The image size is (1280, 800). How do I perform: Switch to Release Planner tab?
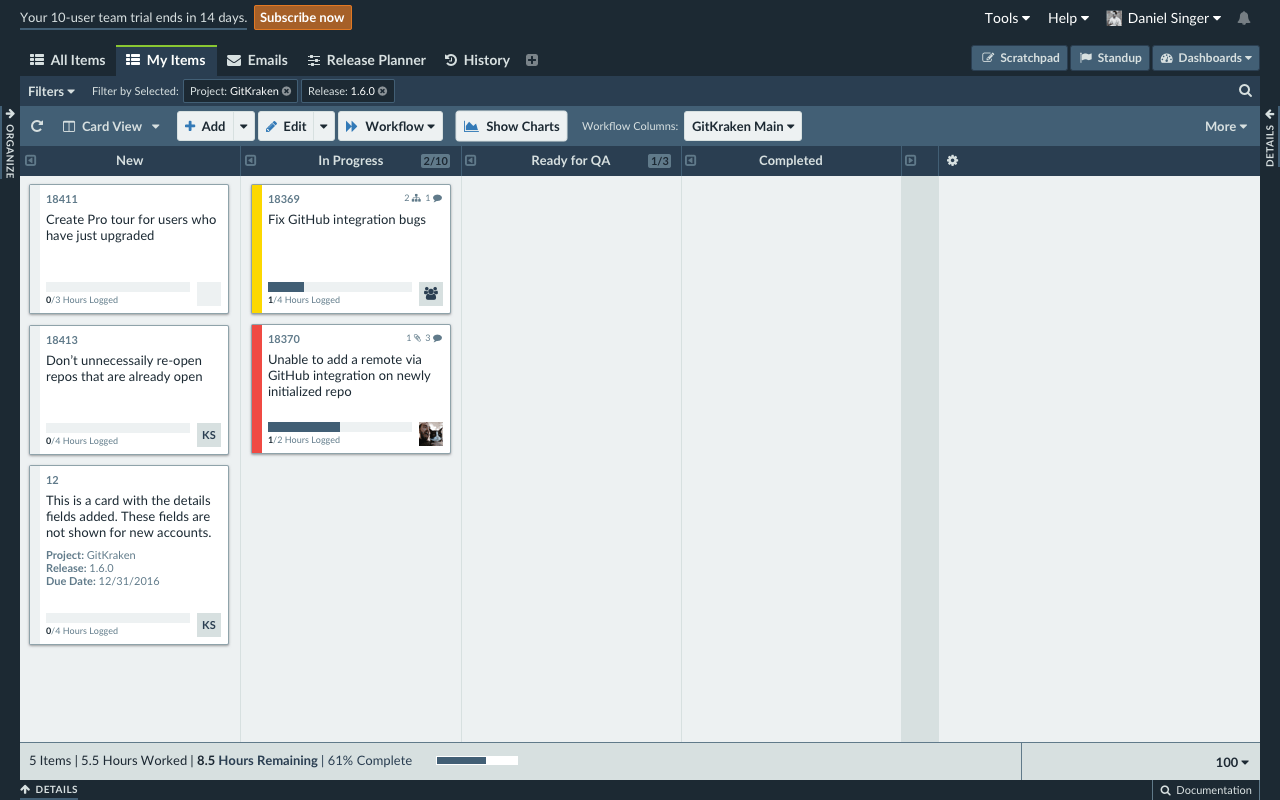click(x=366, y=60)
